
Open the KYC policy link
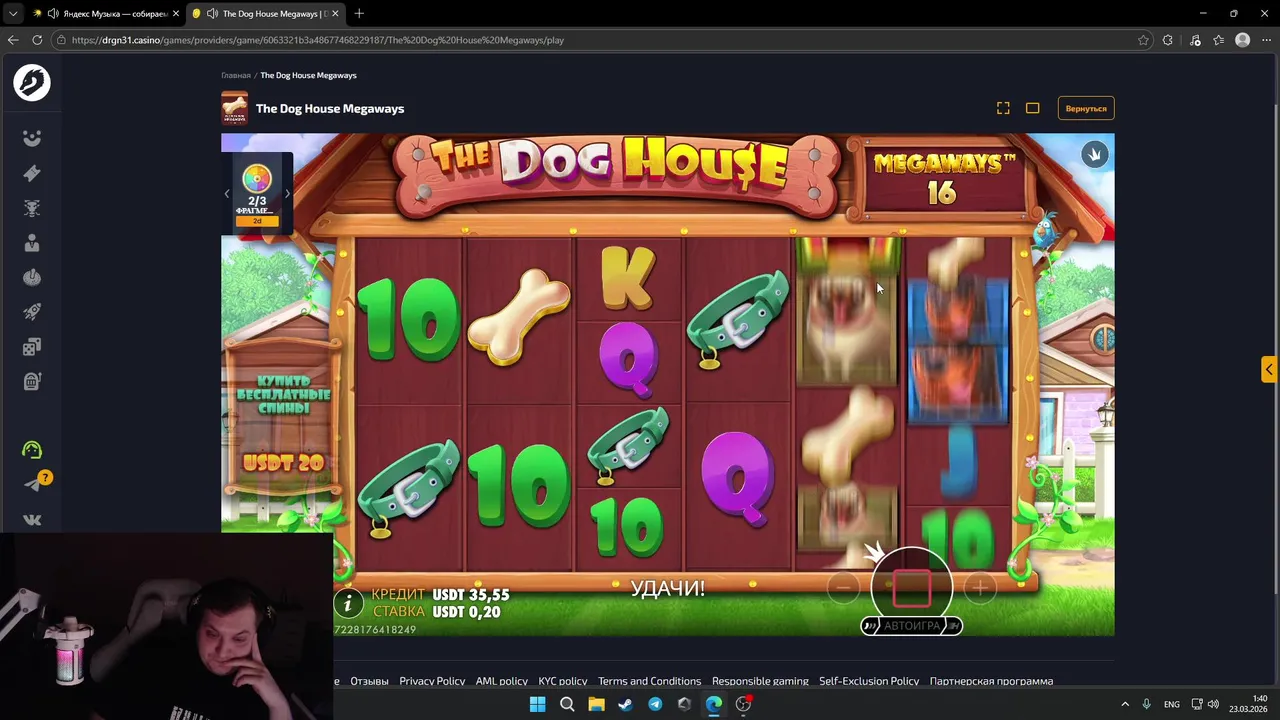pyautogui.click(x=563, y=681)
